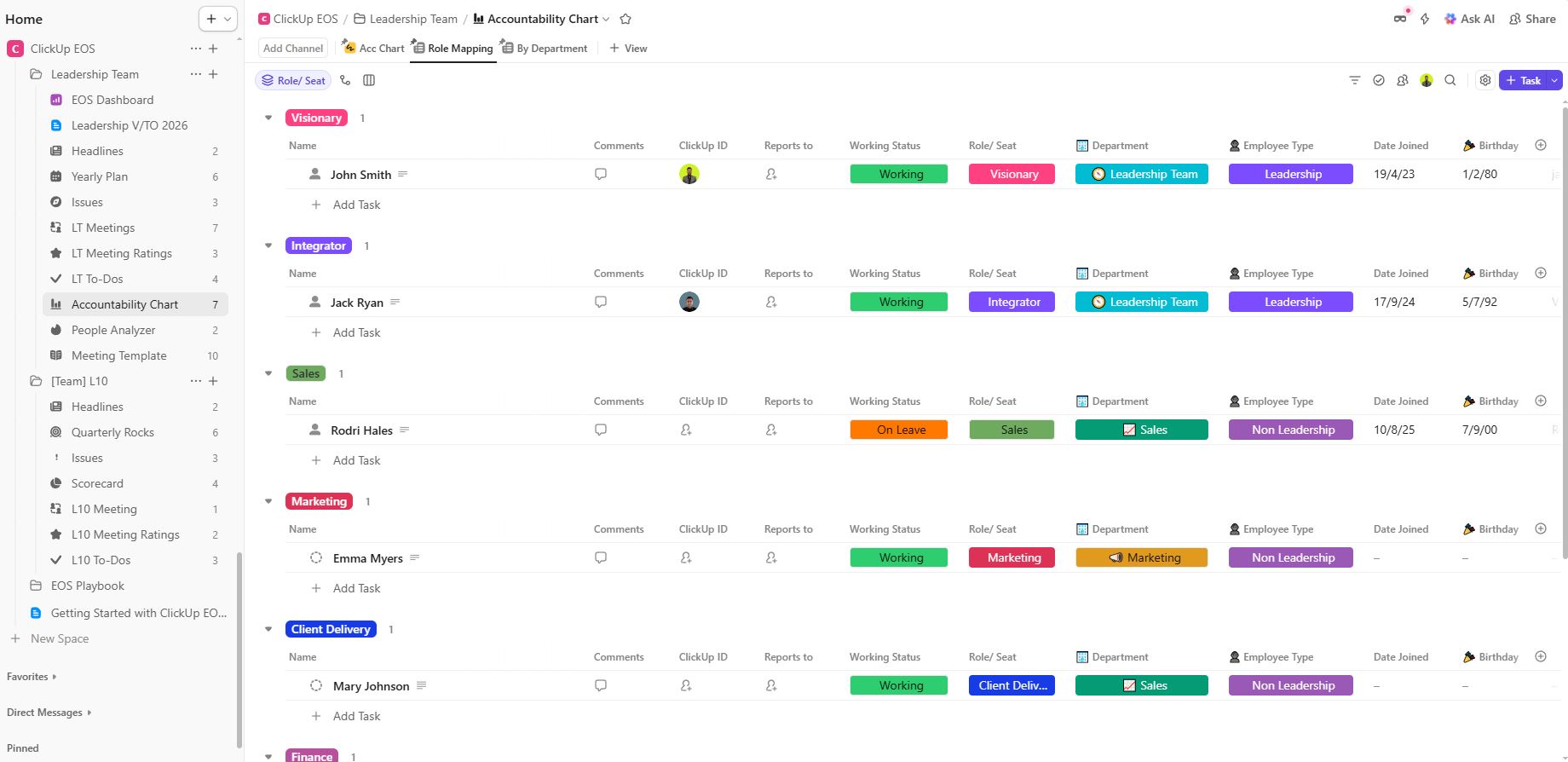This screenshot has height=762, width=1568.
Task: Open view settings gear icon
Action: pos(1485,80)
